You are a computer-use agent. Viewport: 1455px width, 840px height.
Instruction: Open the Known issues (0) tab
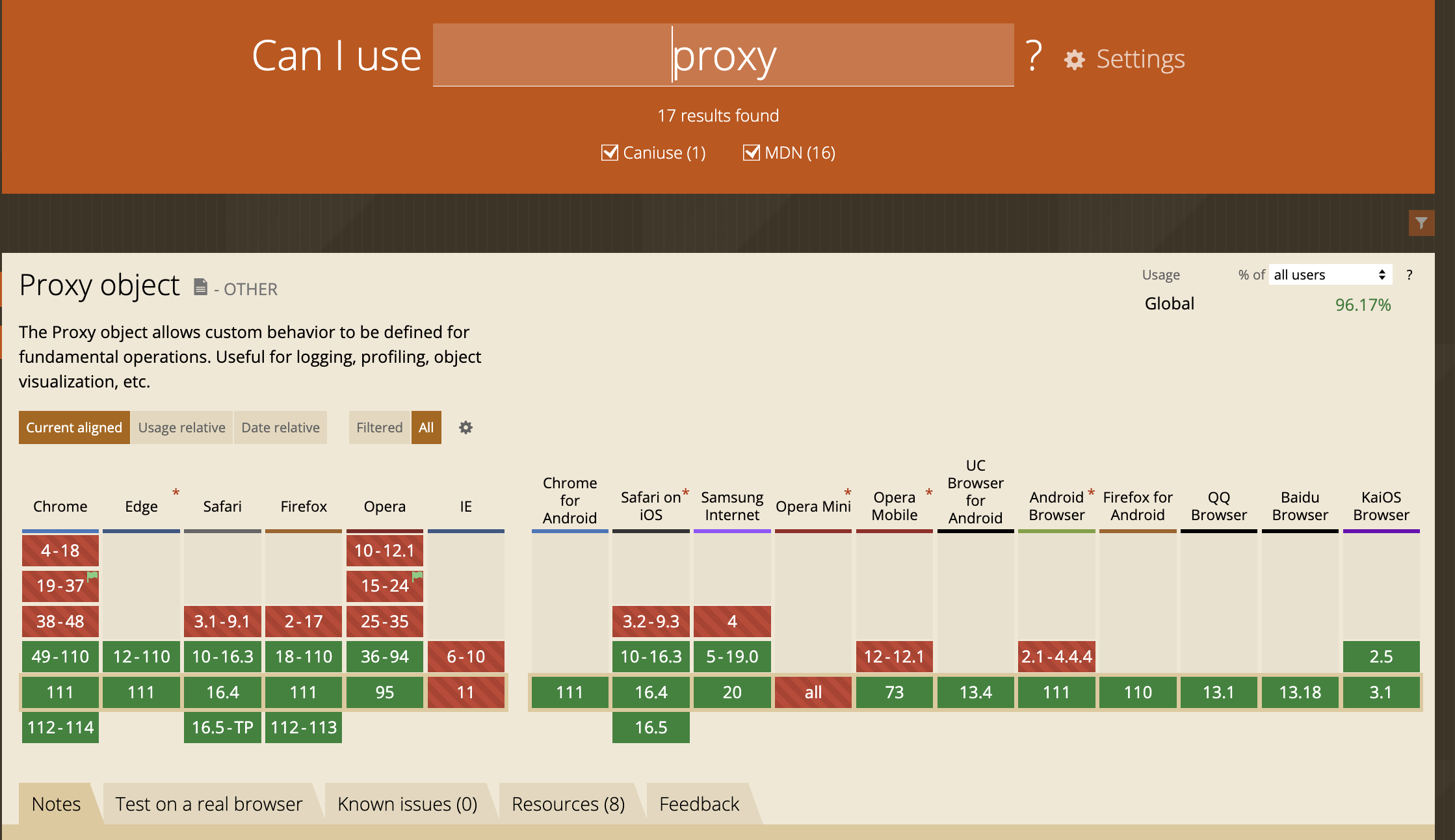click(x=408, y=804)
